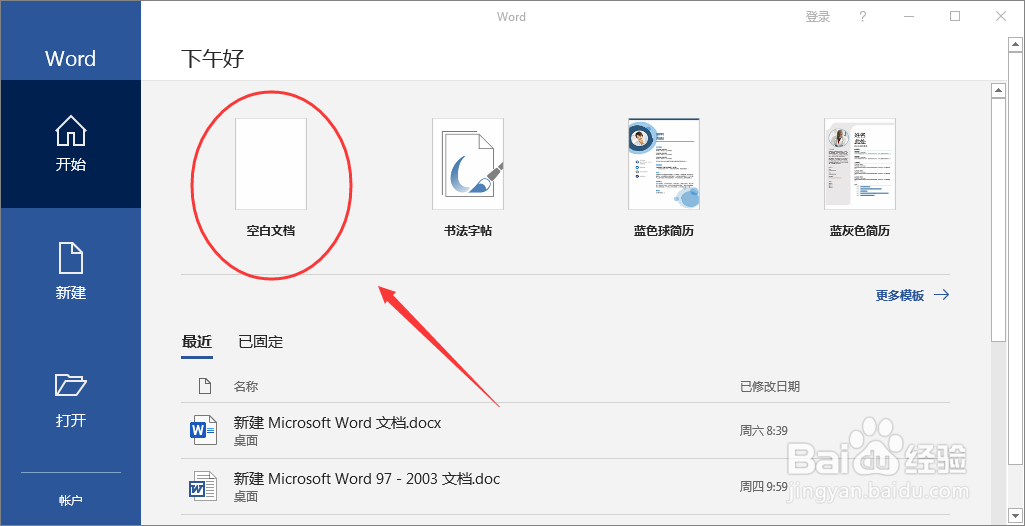Viewport: 1025px width, 526px height.
Task: Click the 周四 9:59 modified date entry
Action: point(763,487)
